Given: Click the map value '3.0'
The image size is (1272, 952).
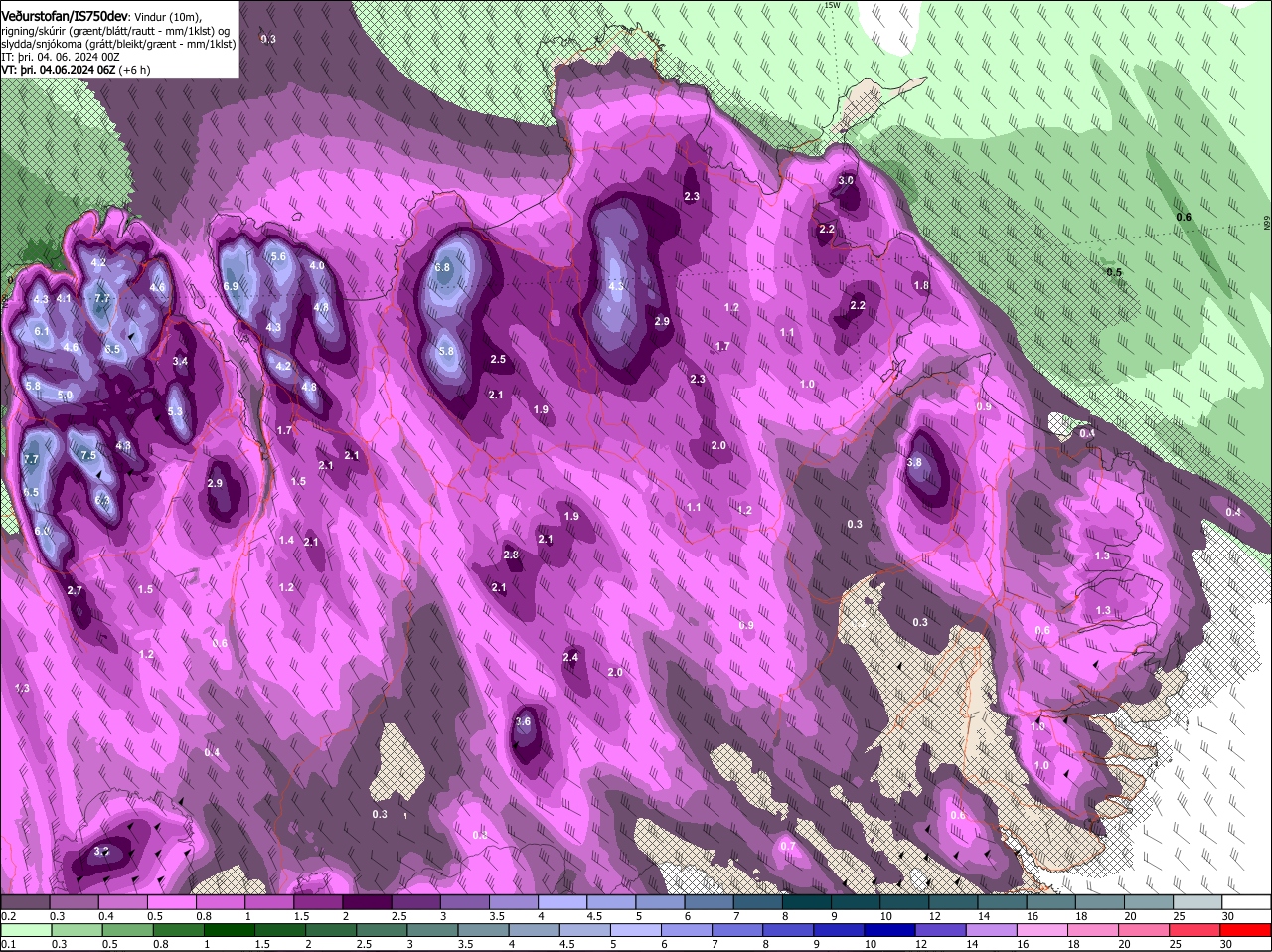Looking at the screenshot, I should (846, 181).
